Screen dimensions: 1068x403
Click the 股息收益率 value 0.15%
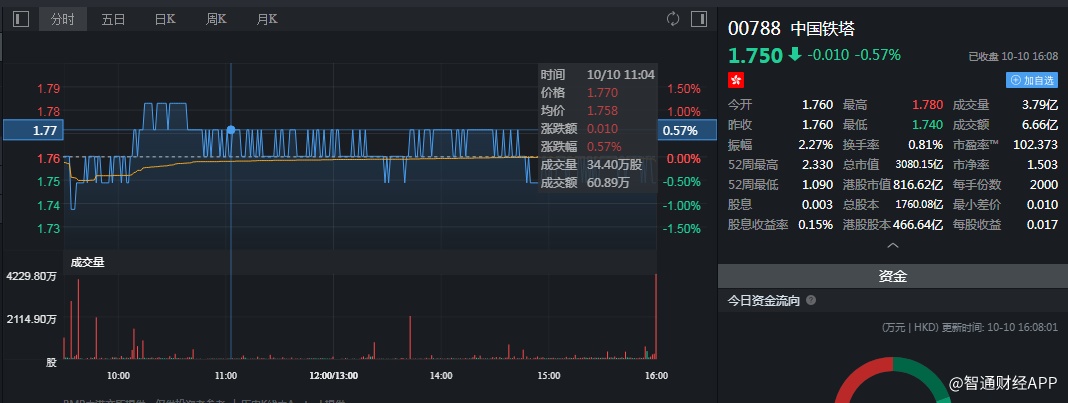point(816,224)
